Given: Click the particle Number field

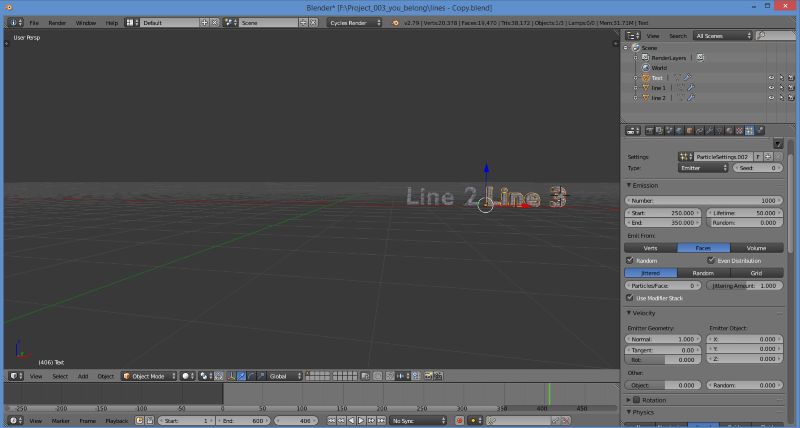Looking at the screenshot, I should tap(704, 200).
